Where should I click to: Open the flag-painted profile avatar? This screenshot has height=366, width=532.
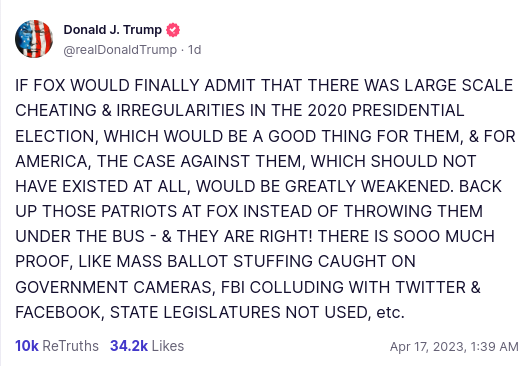[x=34, y=39]
